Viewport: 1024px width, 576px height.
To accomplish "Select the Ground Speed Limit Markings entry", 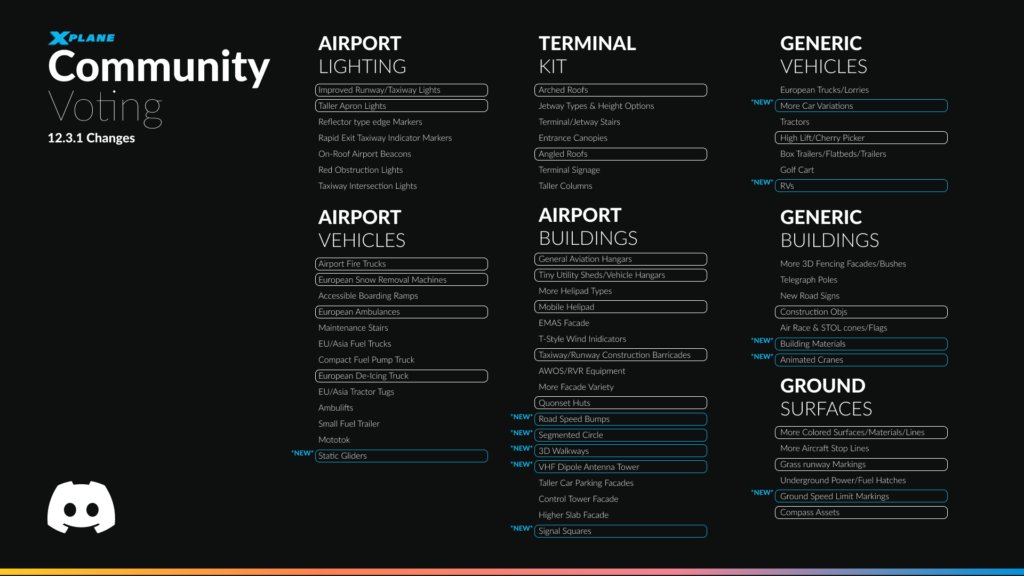I will (861, 495).
